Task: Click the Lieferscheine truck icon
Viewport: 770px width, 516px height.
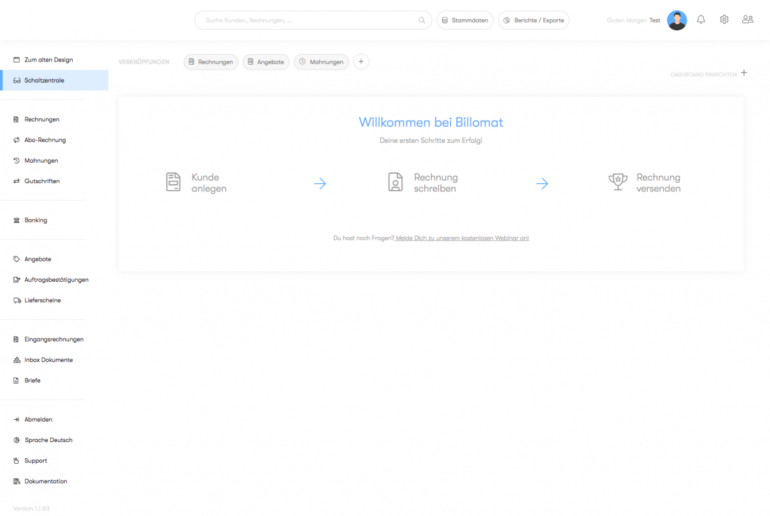Action: 17,300
